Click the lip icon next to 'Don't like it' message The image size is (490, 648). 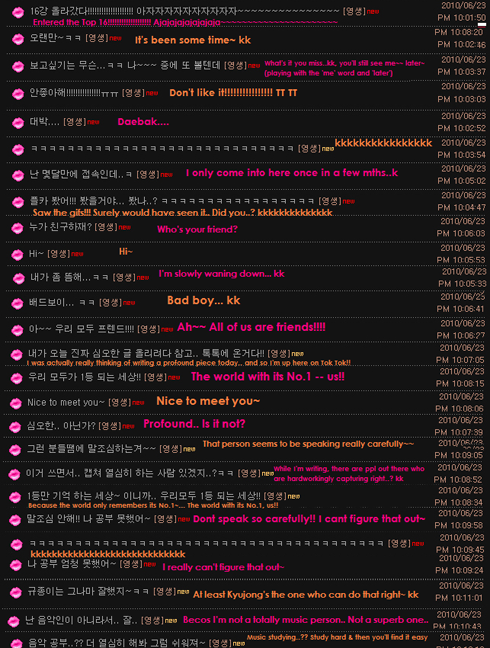point(18,94)
